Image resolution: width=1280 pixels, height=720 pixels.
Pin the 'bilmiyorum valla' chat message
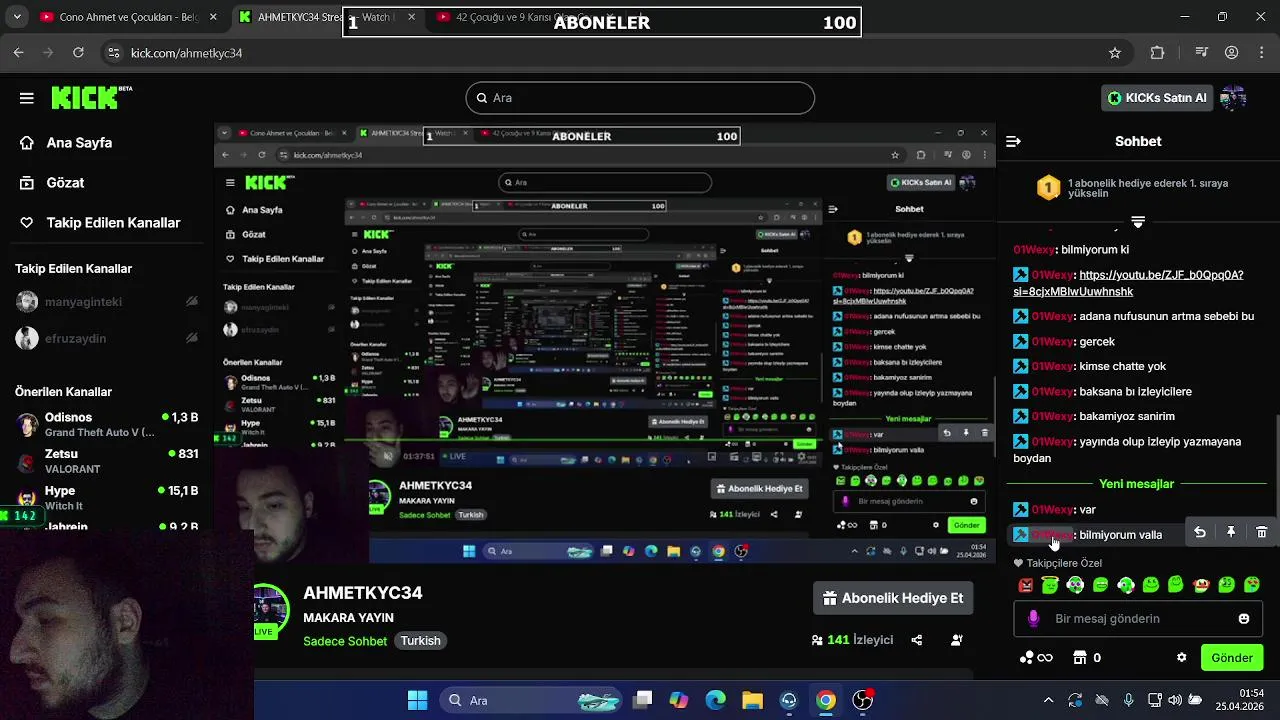[1231, 533]
